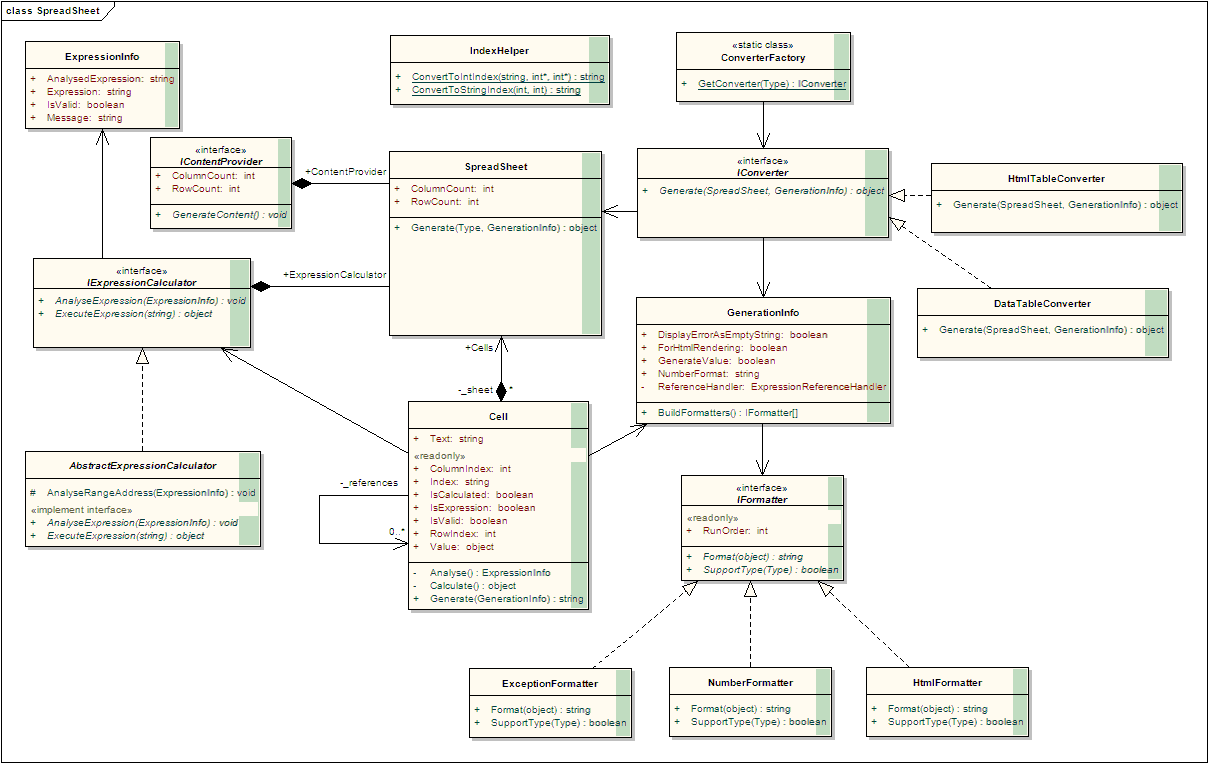This screenshot has width=1208, height=763.
Task: Select the ExceptionFormatter class title
Action: (x=549, y=684)
